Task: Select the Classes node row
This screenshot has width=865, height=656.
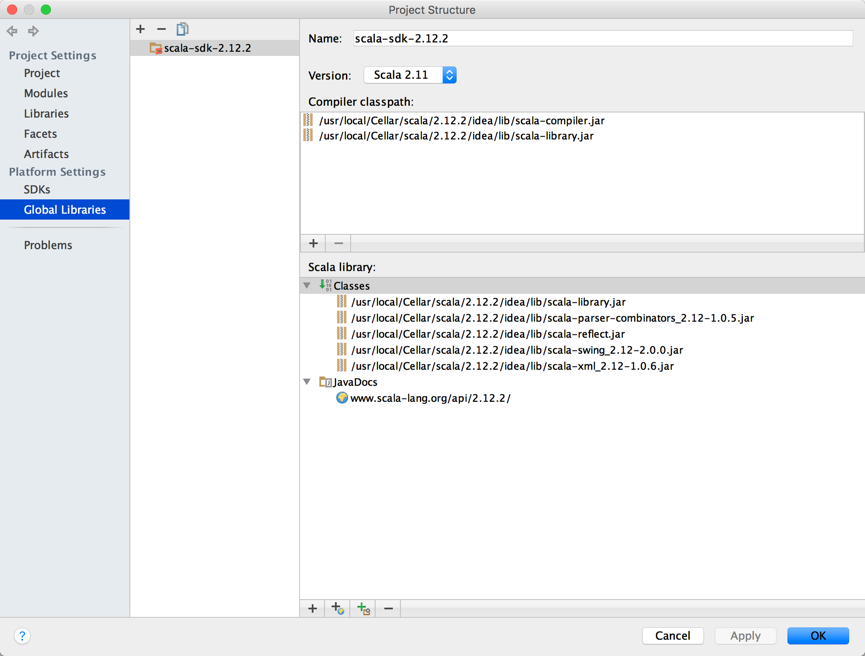Action: pos(583,286)
